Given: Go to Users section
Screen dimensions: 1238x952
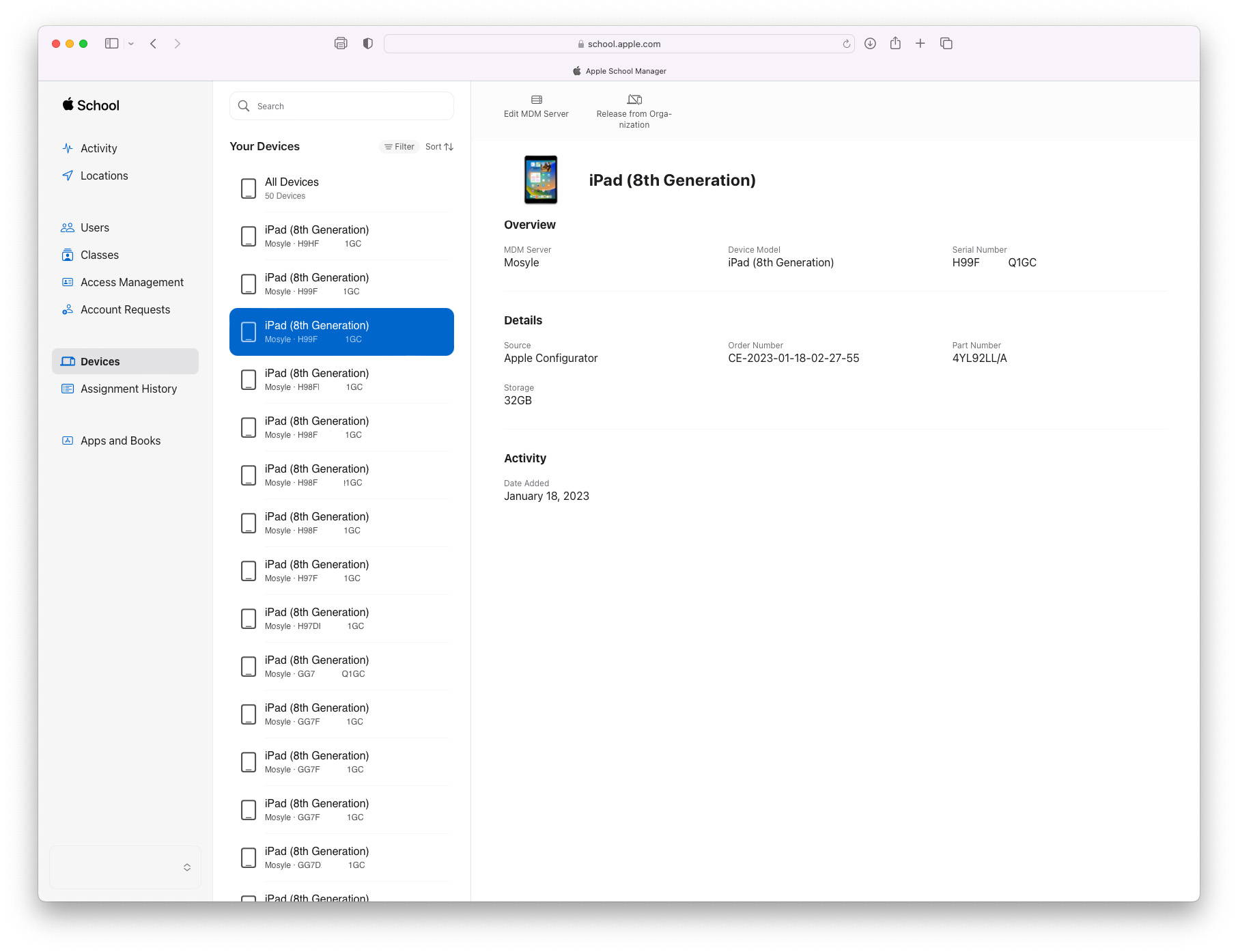Looking at the screenshot, I should pyautogui.click(x=95, y=227).
